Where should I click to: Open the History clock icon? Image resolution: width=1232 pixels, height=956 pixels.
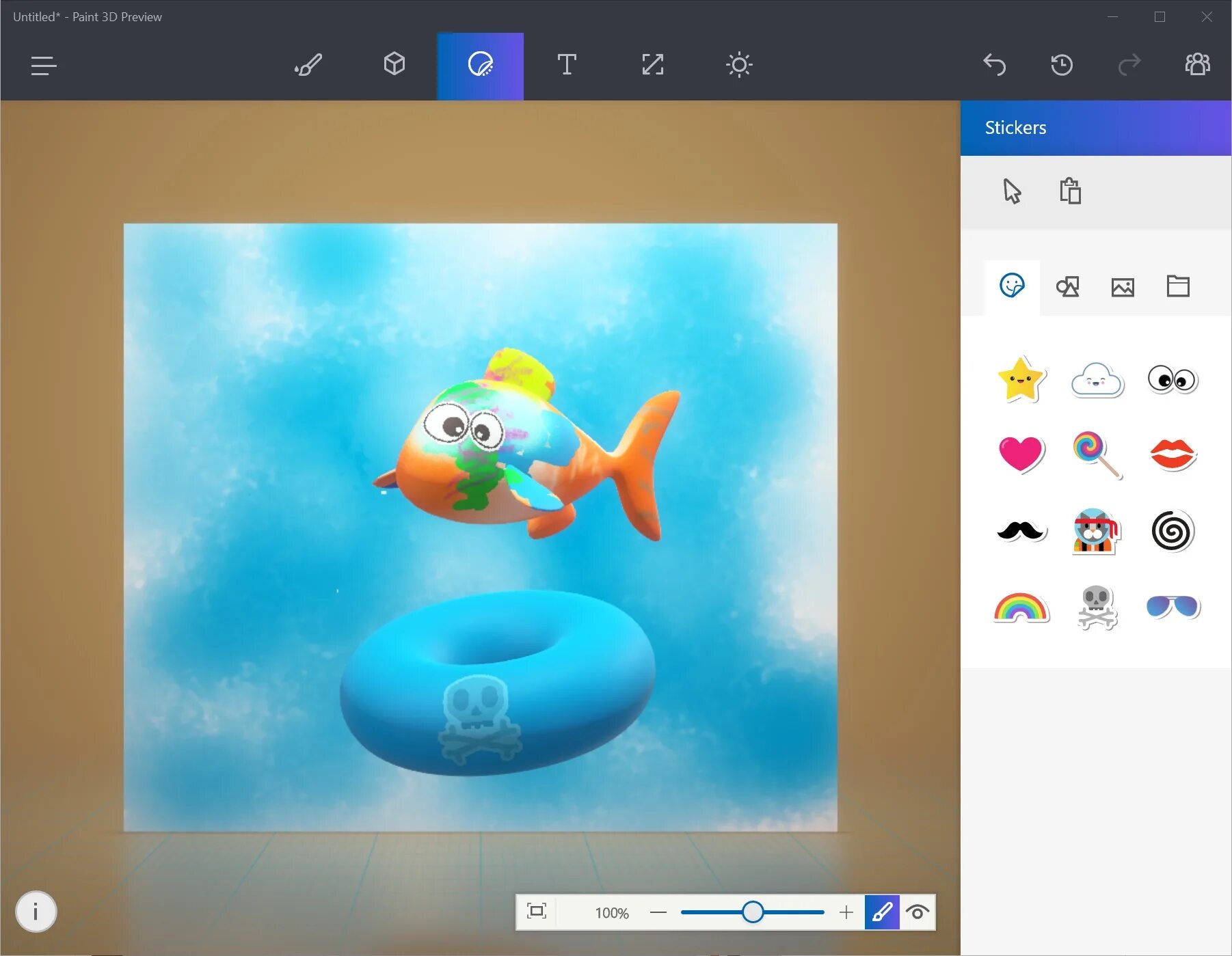[1062, 65]
